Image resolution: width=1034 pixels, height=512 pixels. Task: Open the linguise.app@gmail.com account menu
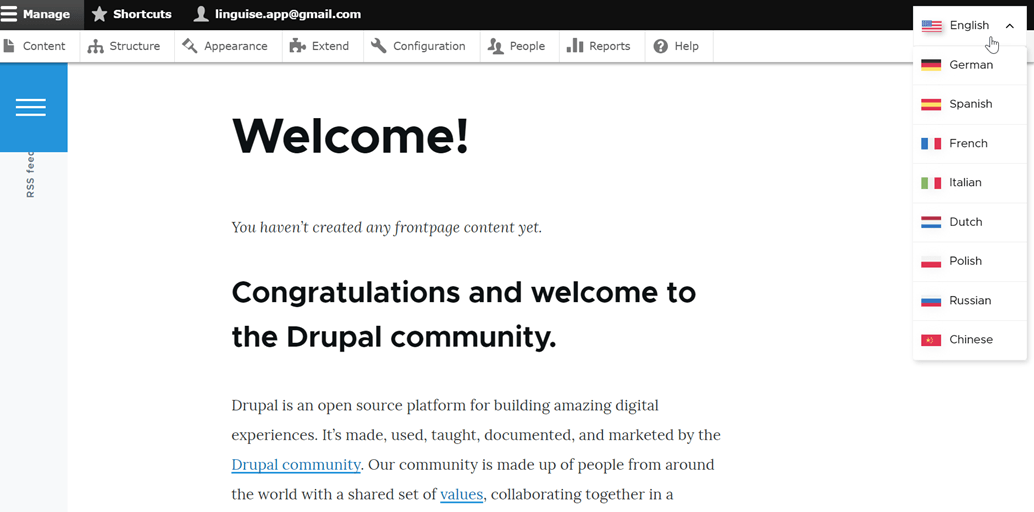click(x=278, y=15)
